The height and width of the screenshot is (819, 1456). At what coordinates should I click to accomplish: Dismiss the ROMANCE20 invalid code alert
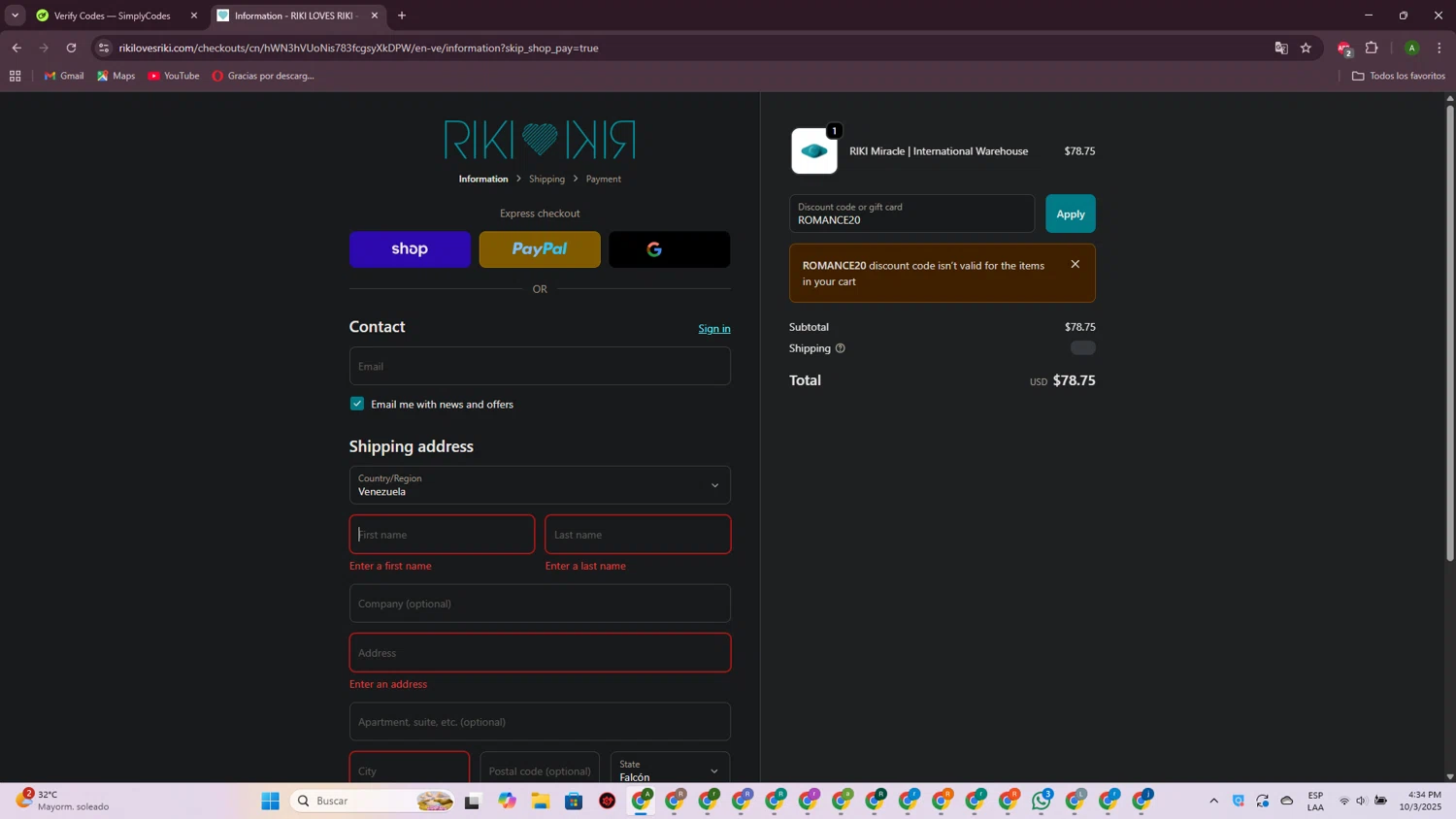click(x=1075, y=264)
